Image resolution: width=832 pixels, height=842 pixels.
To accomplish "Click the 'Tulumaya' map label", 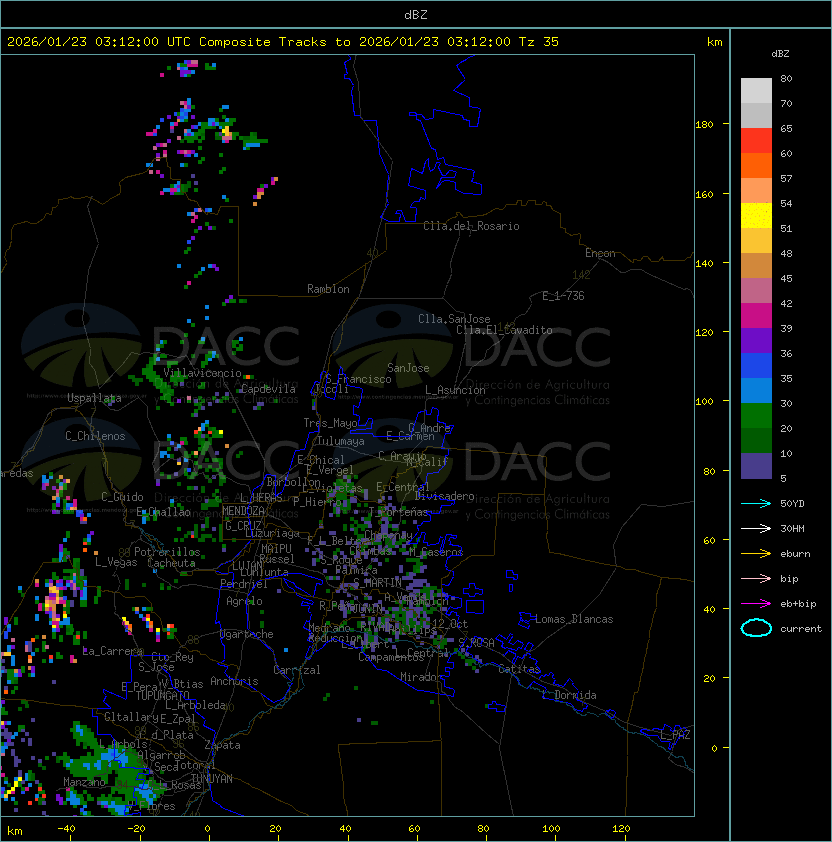I will pyautogui.click(x=341, y=441).
